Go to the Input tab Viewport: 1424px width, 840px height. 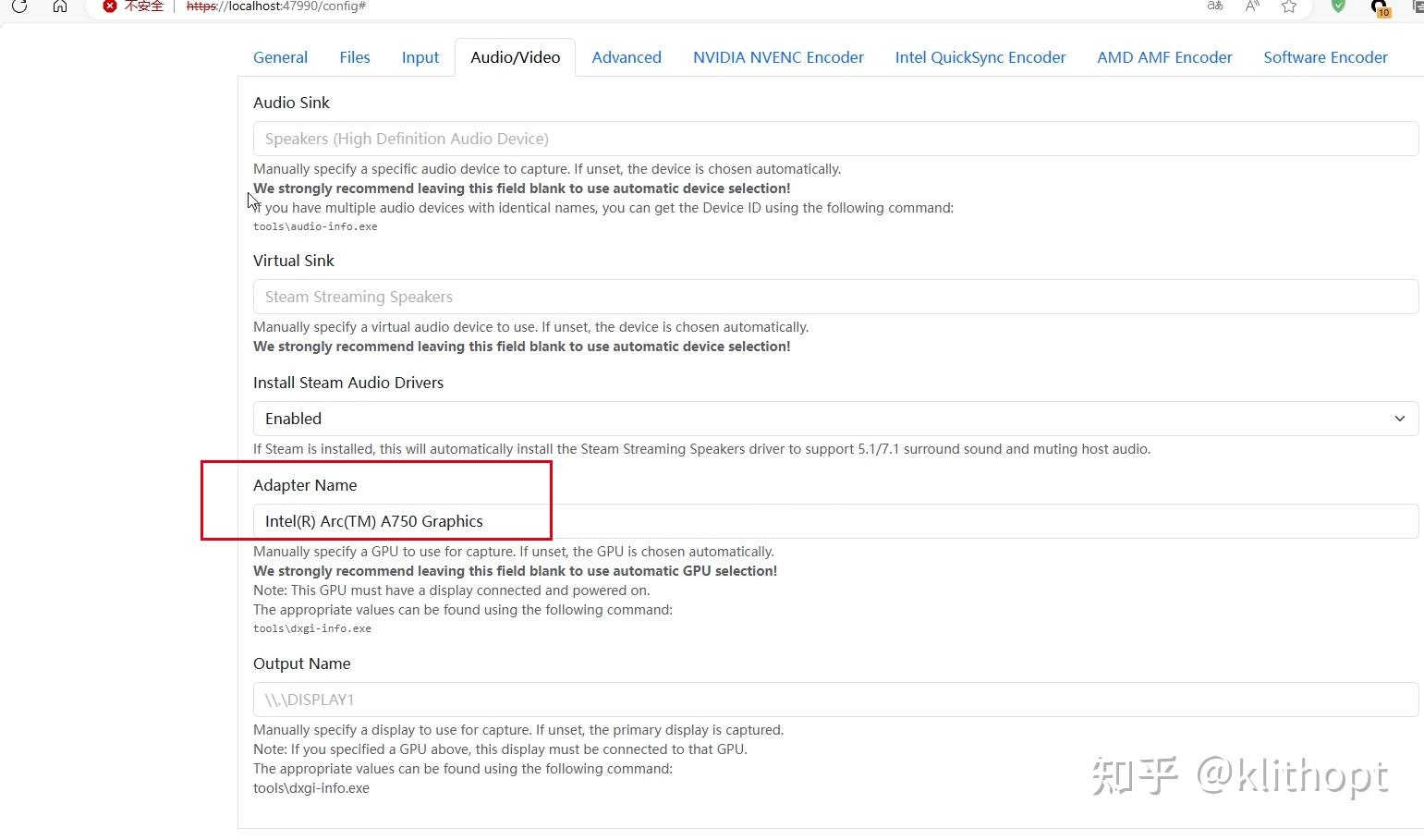[420, 57]
